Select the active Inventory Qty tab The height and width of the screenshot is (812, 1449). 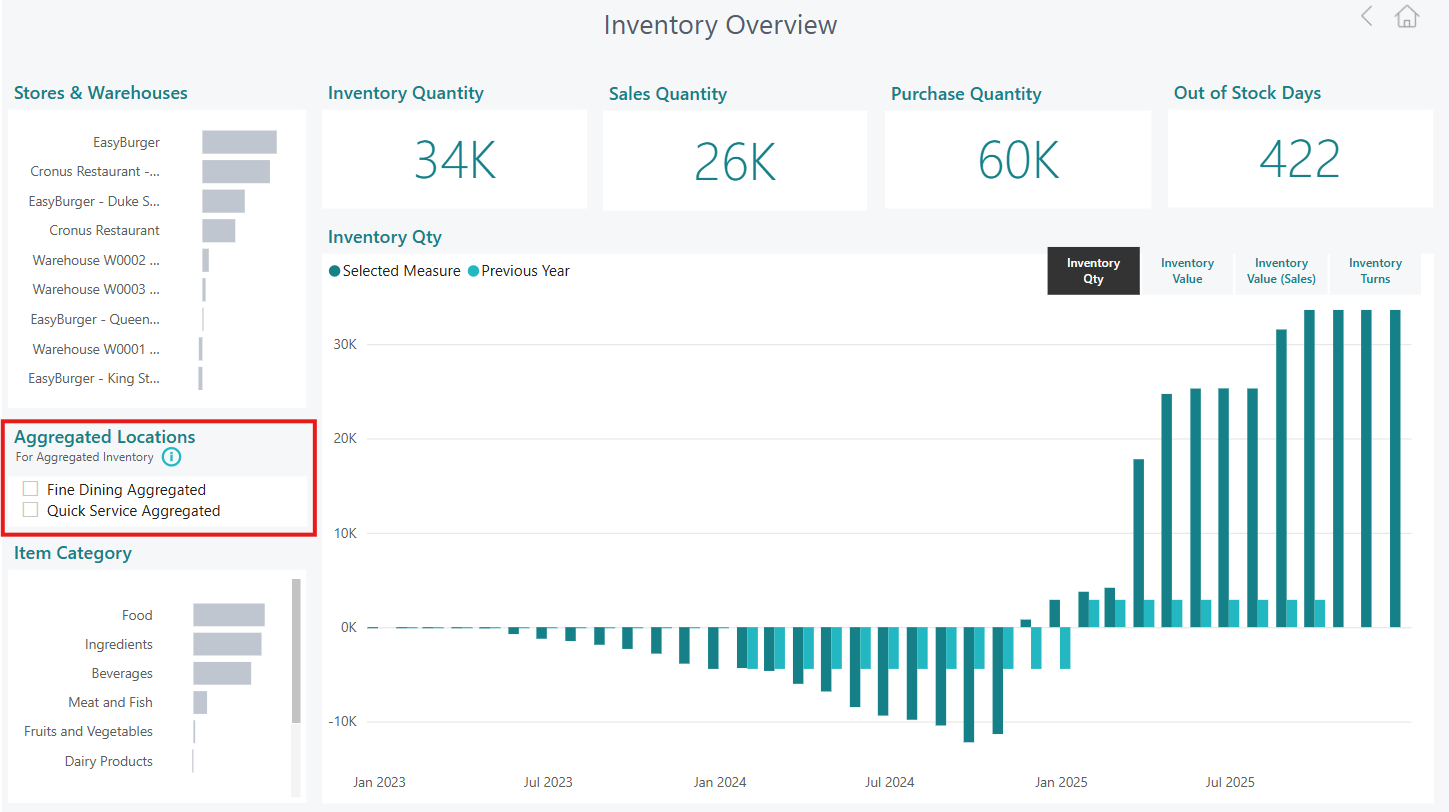tap(1093, 271)
